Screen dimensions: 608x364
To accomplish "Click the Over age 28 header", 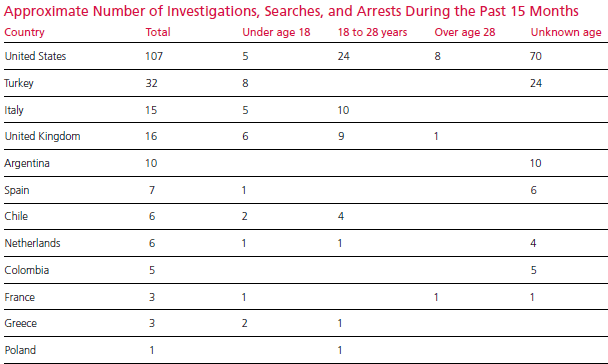I will pyautogui.click(x=465, y=32).
